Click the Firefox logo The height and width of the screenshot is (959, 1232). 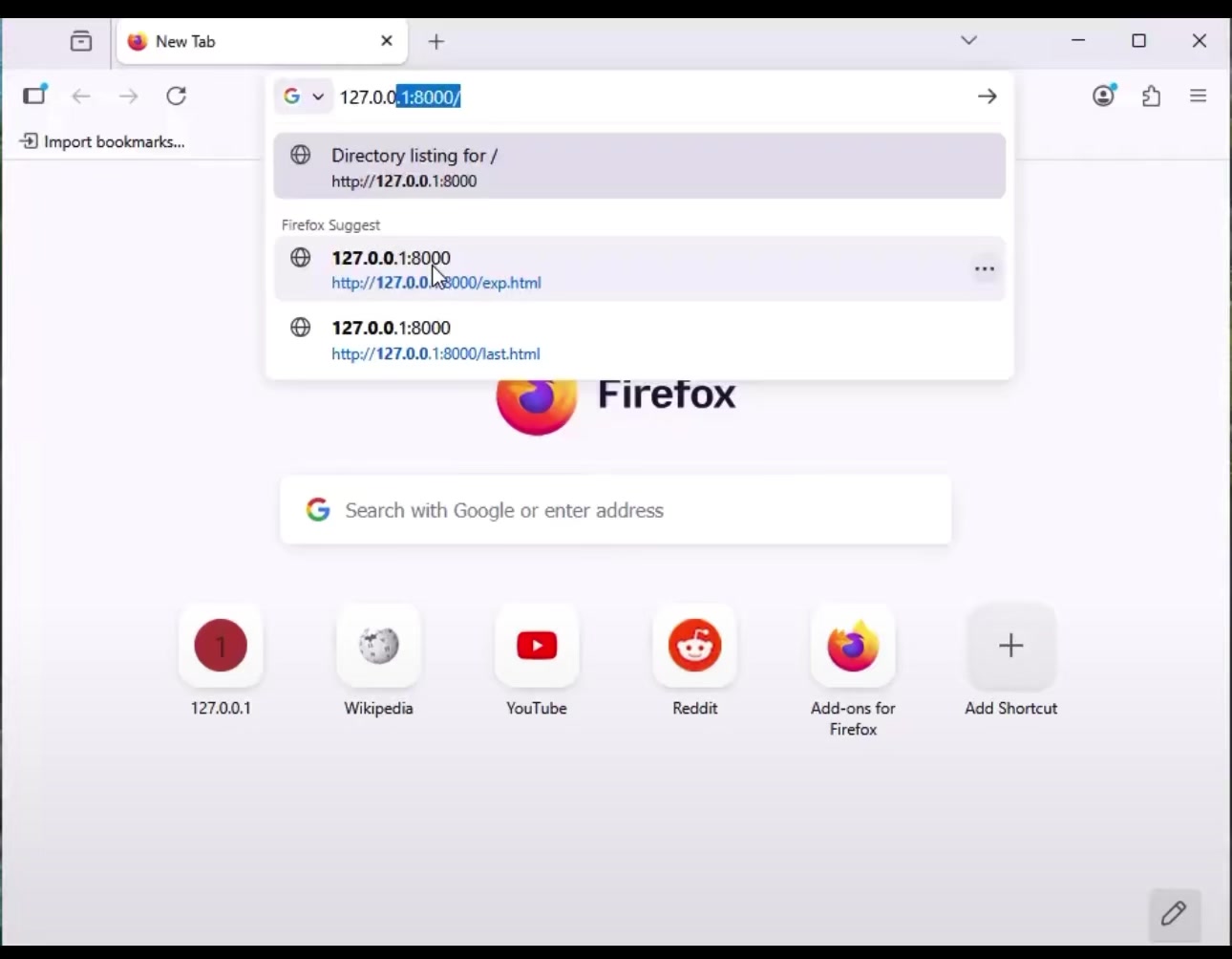(x=537, y=406)
